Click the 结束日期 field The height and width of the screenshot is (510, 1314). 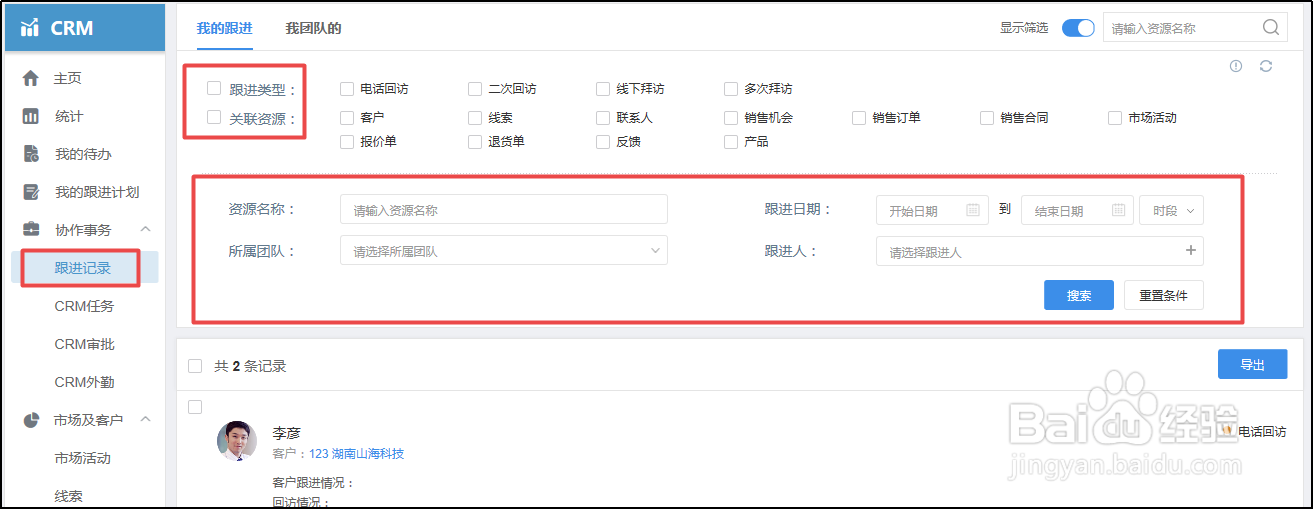pos(1078,210)
